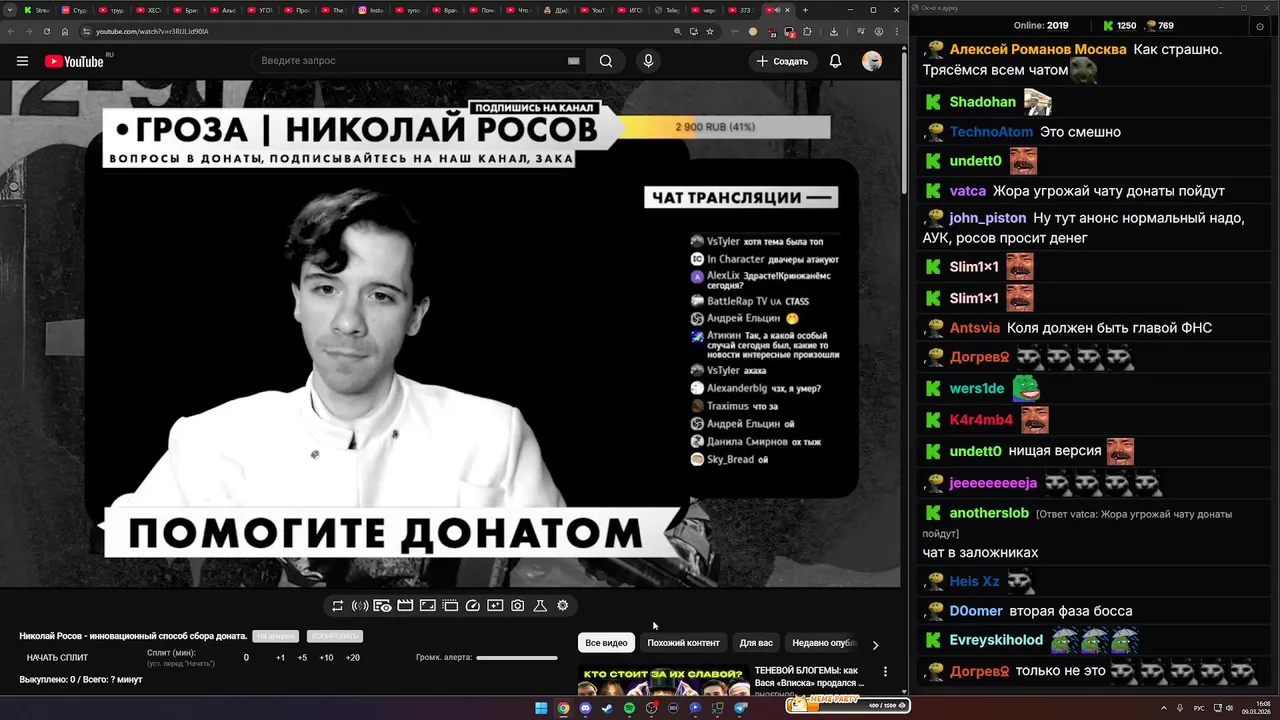This screenshot has width=1280, height=720.
Task: Start voice search with microphone button
Action: coord(648,61)
